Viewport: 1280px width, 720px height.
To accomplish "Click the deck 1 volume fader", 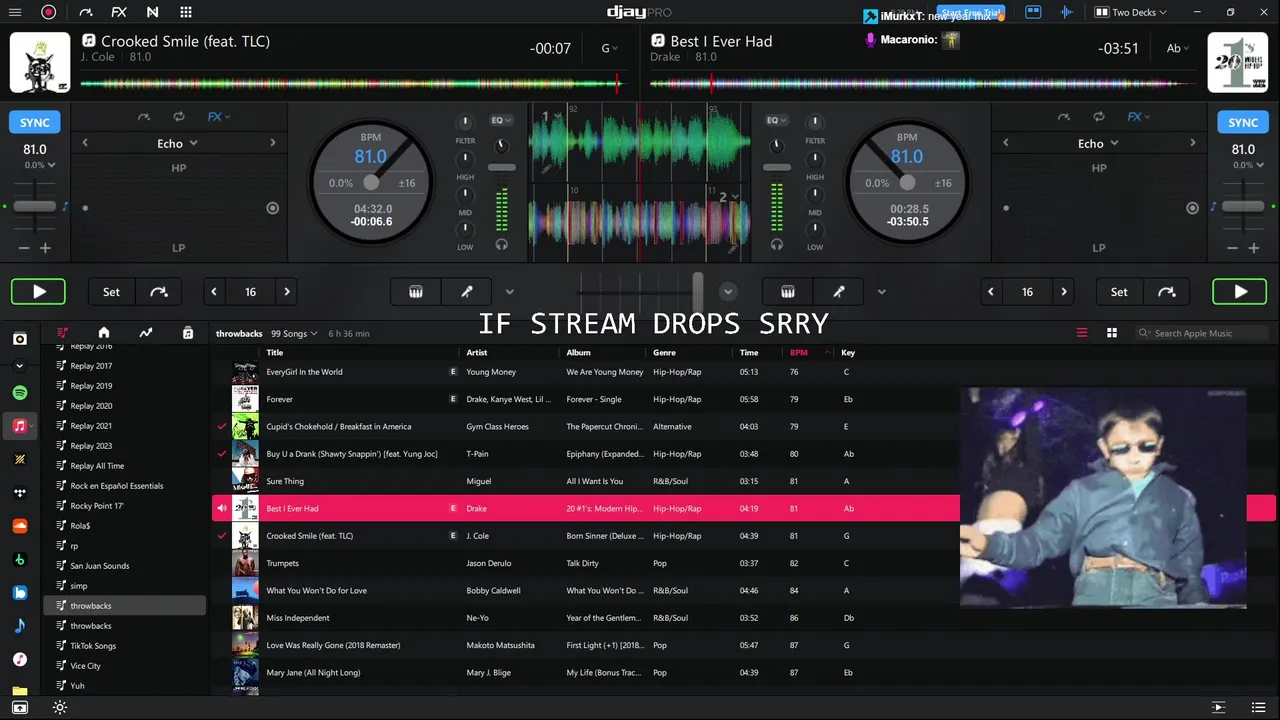I will (x=502, y=167).
